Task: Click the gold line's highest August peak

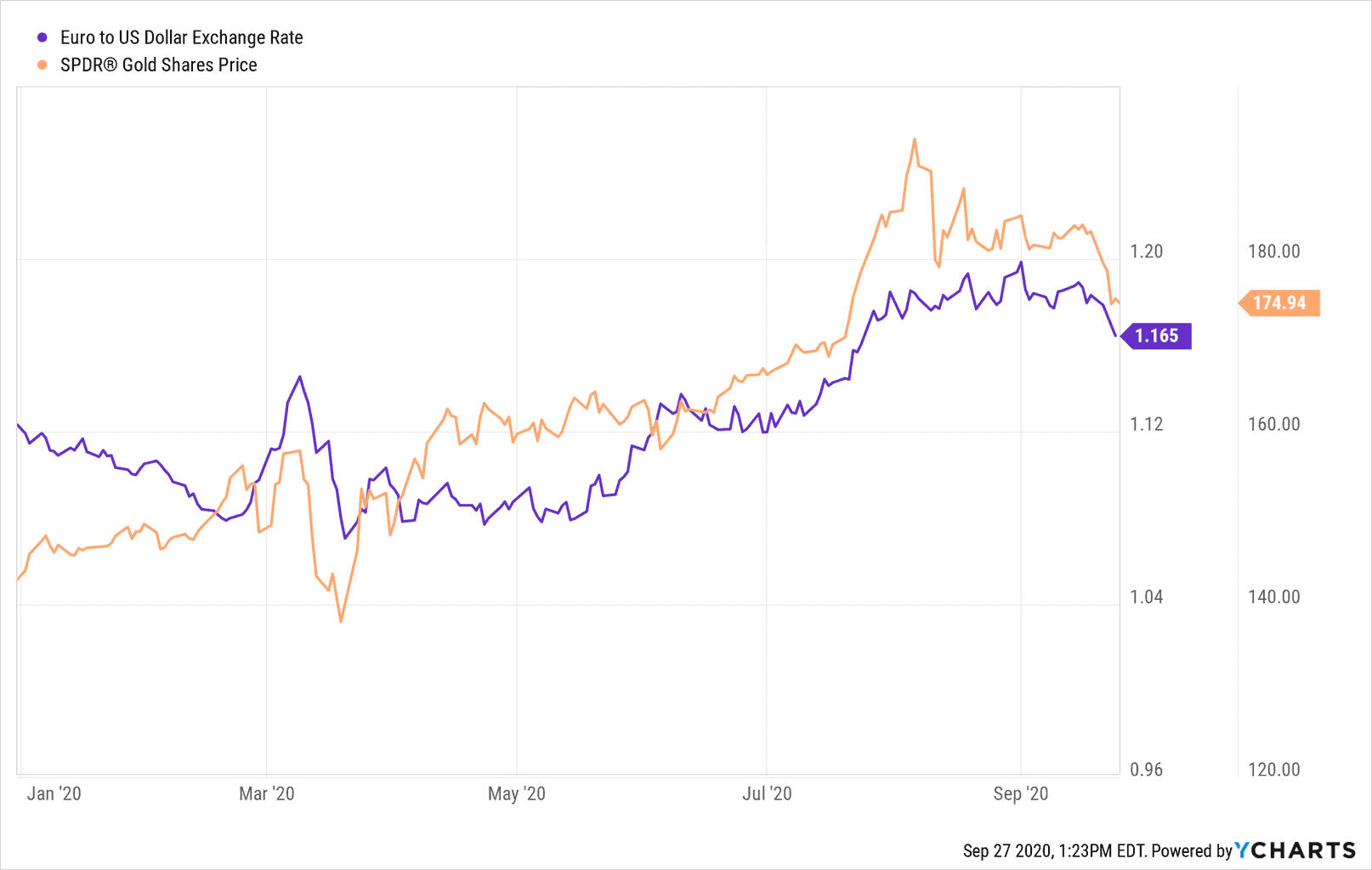Action: coord(914,139)
